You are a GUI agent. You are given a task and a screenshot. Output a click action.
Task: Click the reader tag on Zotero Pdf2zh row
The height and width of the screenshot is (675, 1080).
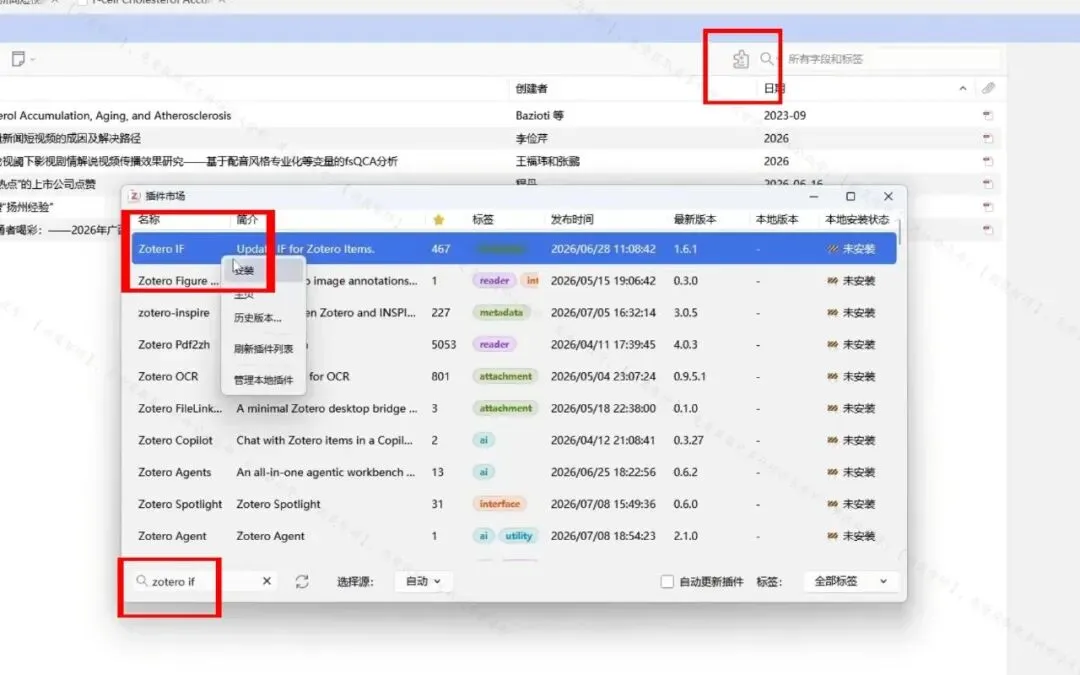(x=494, y=344)
